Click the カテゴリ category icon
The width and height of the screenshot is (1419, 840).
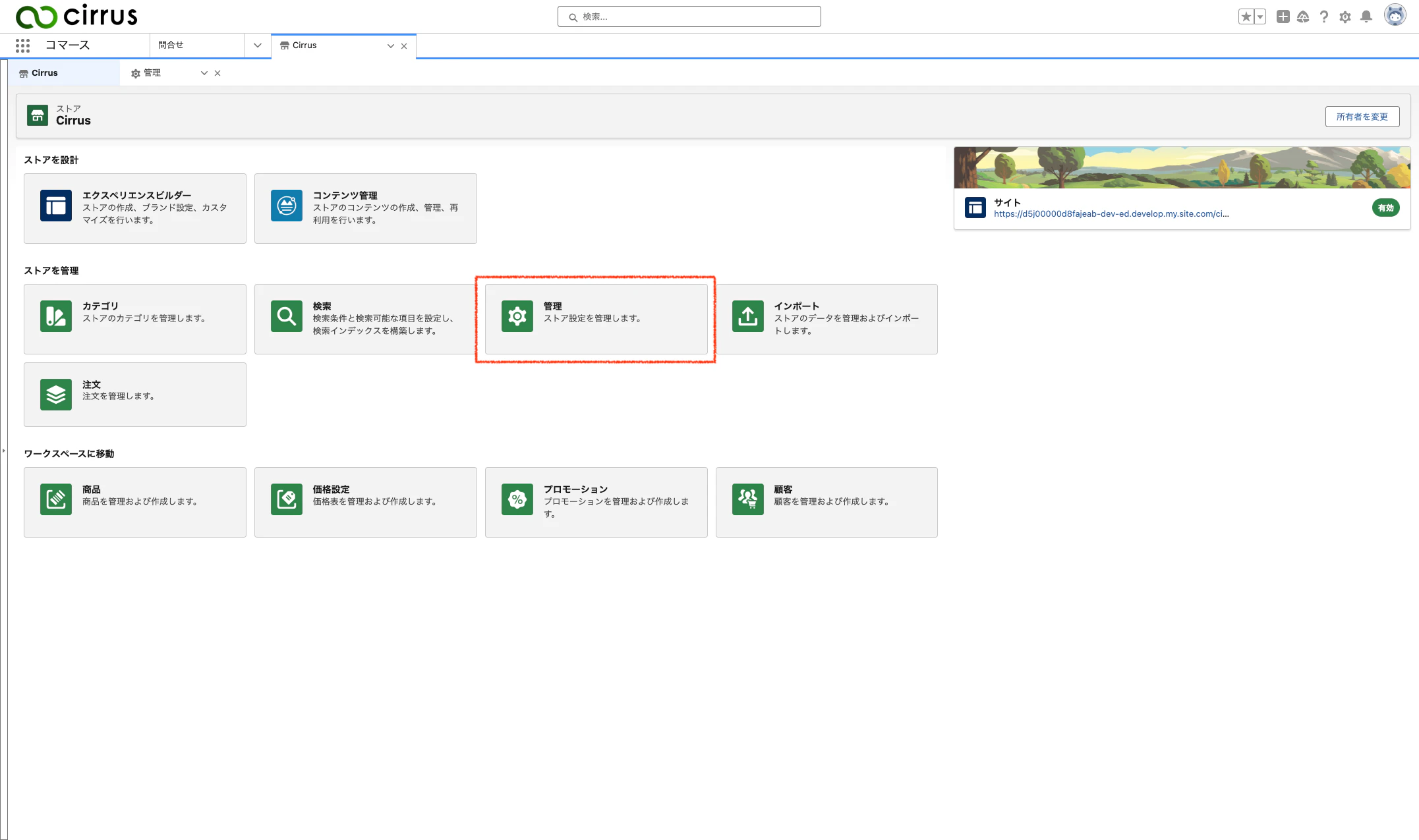pos(56,316)
